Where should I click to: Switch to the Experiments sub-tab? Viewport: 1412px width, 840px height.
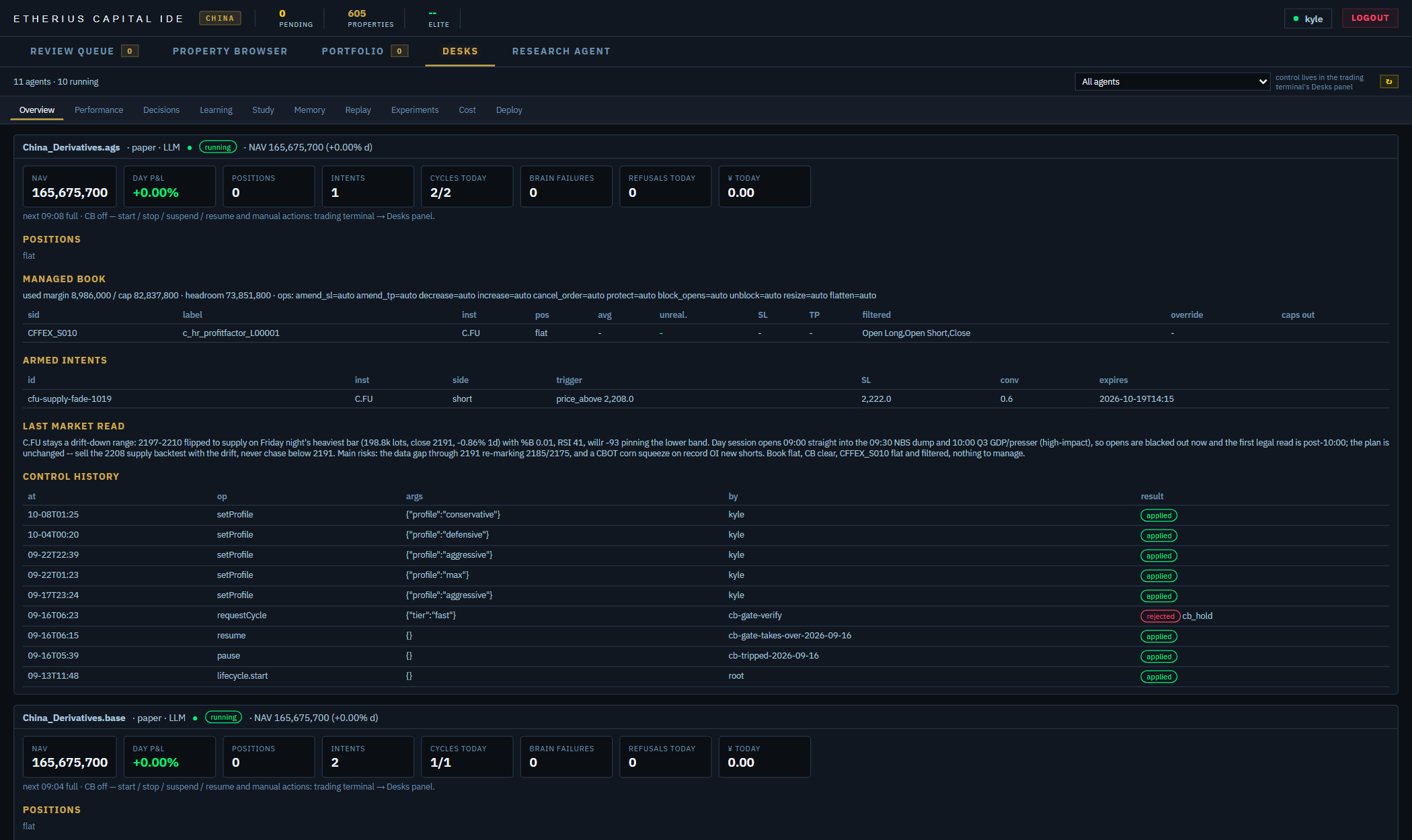click(x=415, y=110)
